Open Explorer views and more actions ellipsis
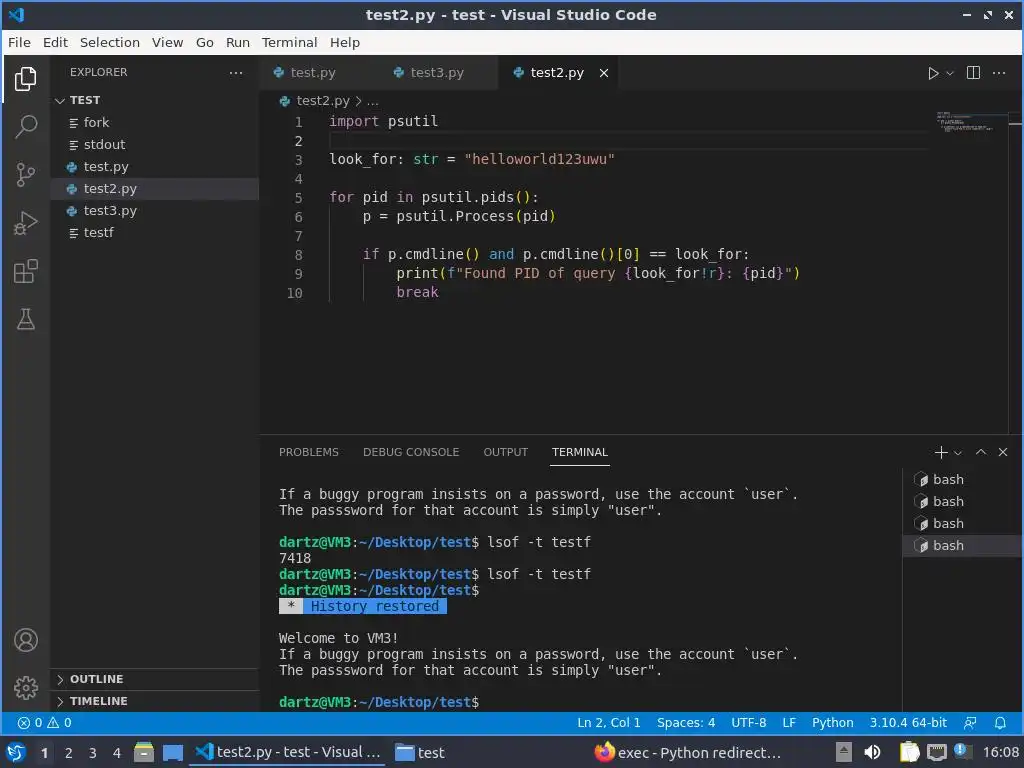 click(x=236, y=72)
